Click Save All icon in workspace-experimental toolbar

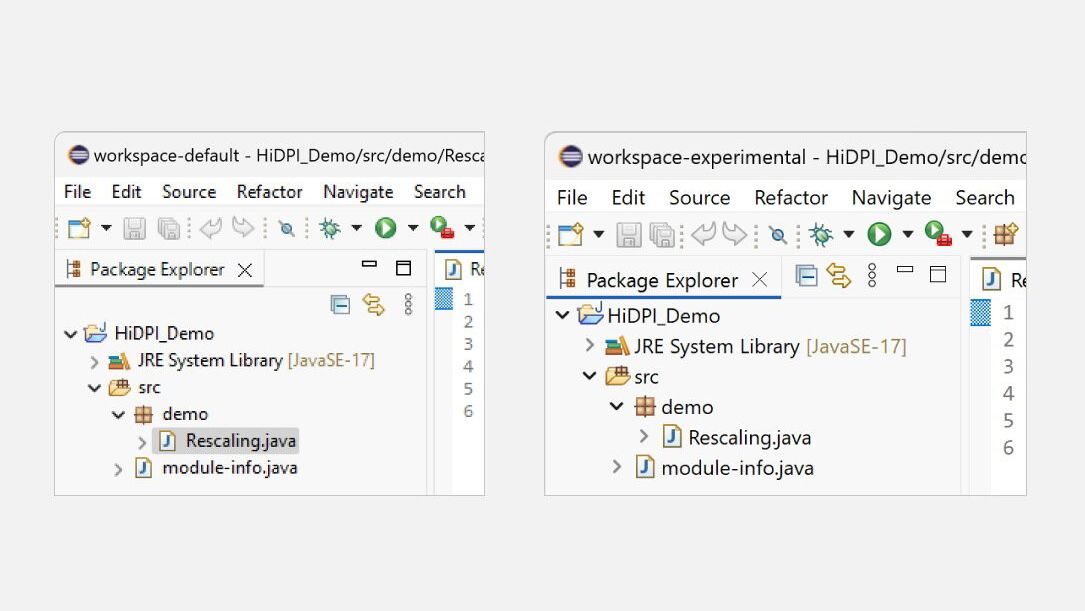coord(662,235)
